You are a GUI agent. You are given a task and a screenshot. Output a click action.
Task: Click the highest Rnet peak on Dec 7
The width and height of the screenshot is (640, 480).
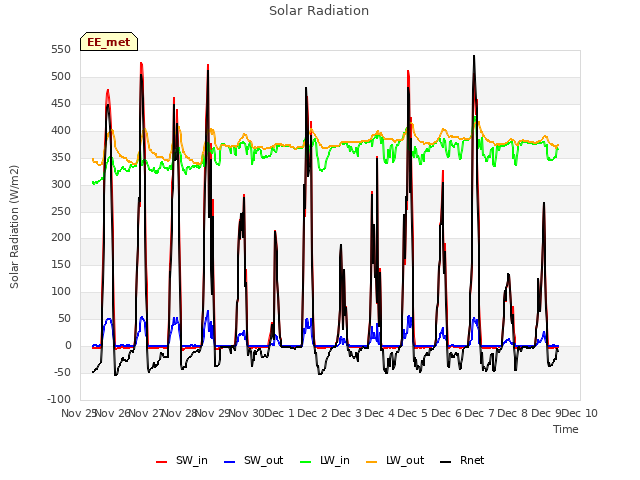(x=474, y=56)
